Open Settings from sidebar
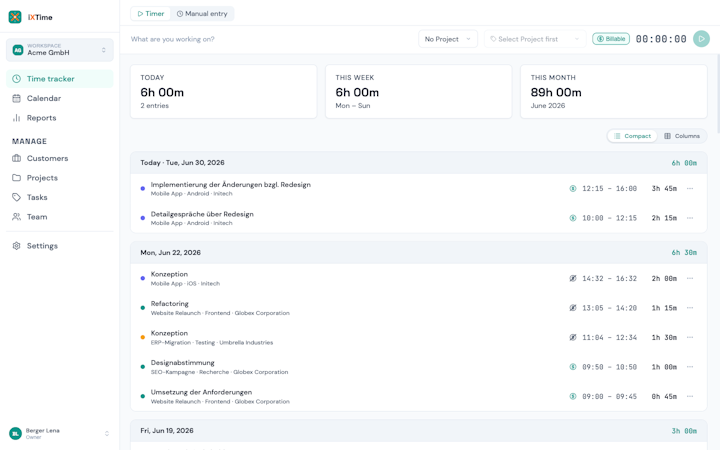The image size is (720, 450). pyautogui.click(x=60, y=246)
